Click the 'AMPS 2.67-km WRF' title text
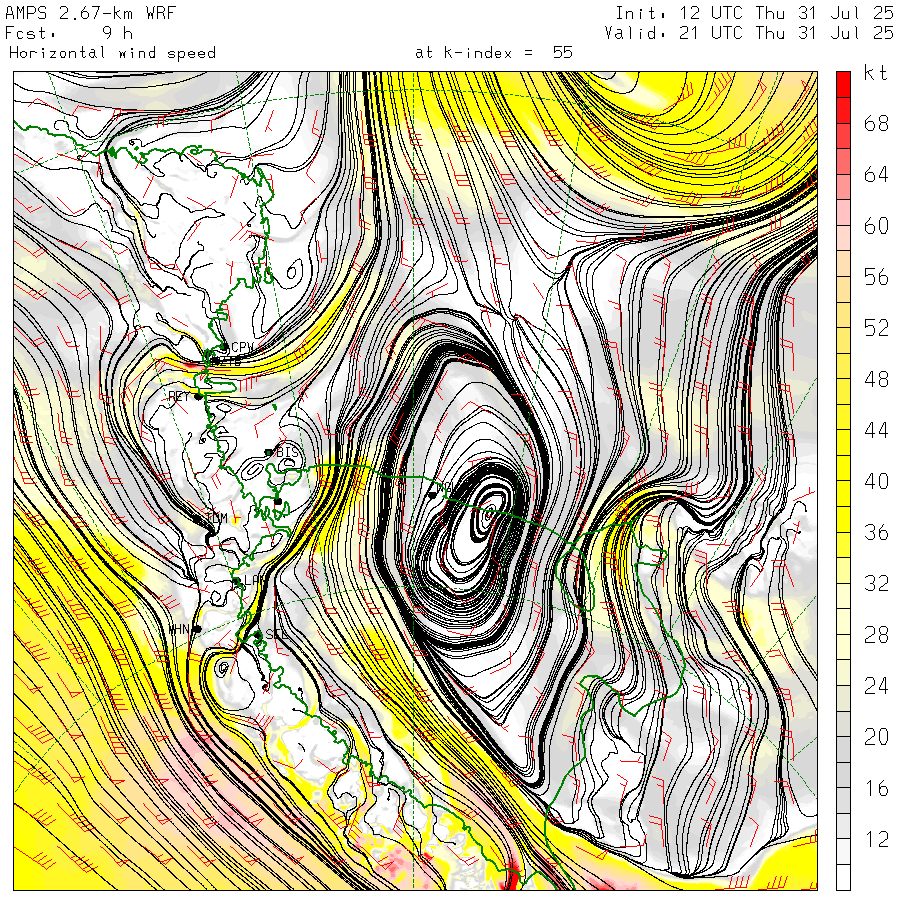 90,13
